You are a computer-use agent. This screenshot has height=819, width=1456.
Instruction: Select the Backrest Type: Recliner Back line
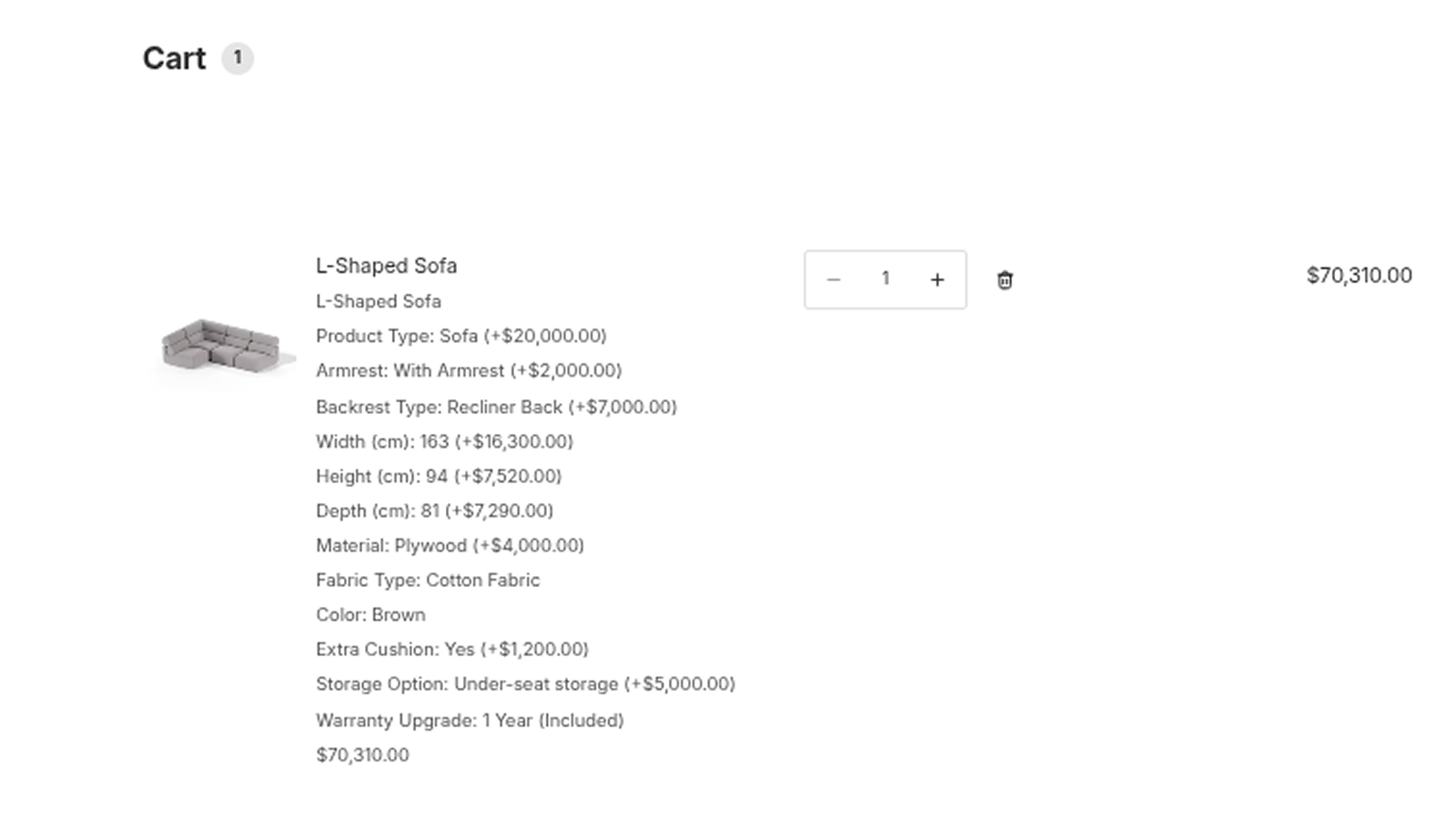pyautogui.click(x=497, y=407)
